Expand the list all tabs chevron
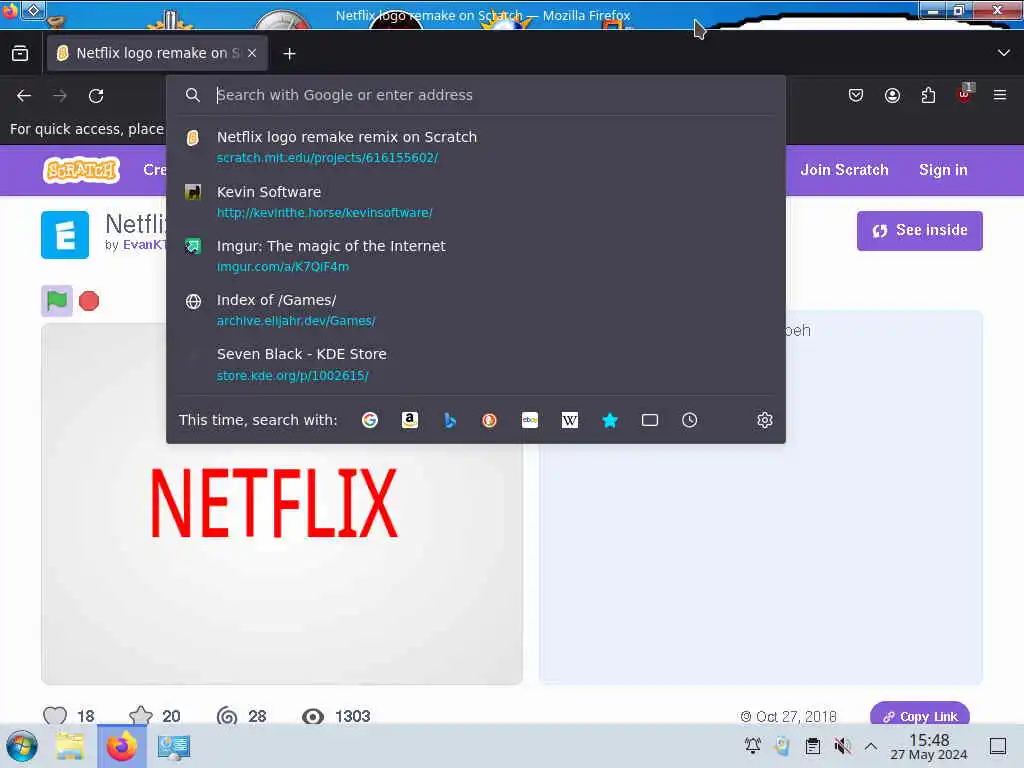1024x768 pixels. click(1004, 53)
